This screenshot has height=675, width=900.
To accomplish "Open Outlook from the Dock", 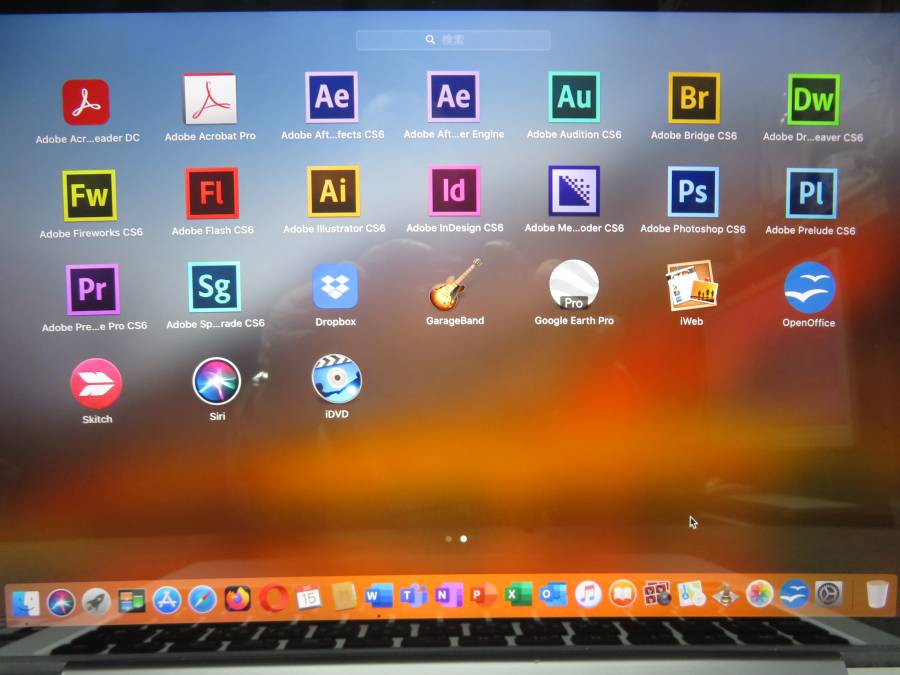I will (553, 594).
